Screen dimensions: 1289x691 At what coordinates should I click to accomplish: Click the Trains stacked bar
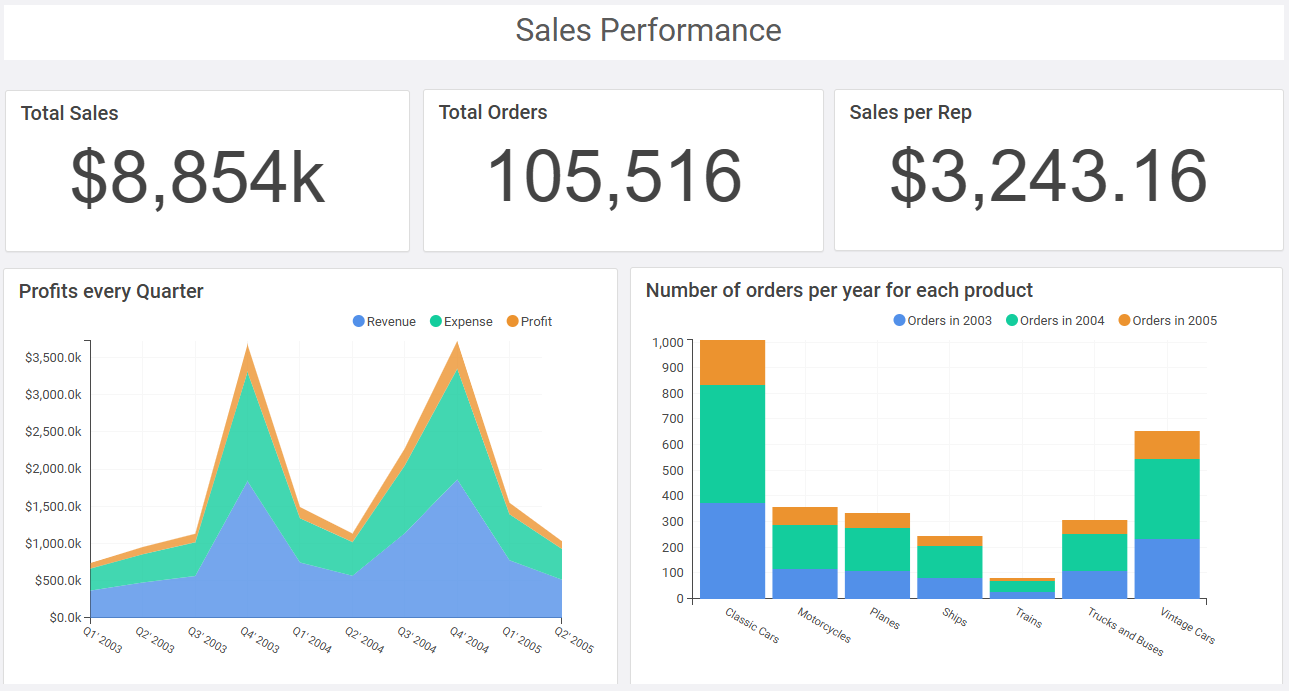click(1022, 588)
